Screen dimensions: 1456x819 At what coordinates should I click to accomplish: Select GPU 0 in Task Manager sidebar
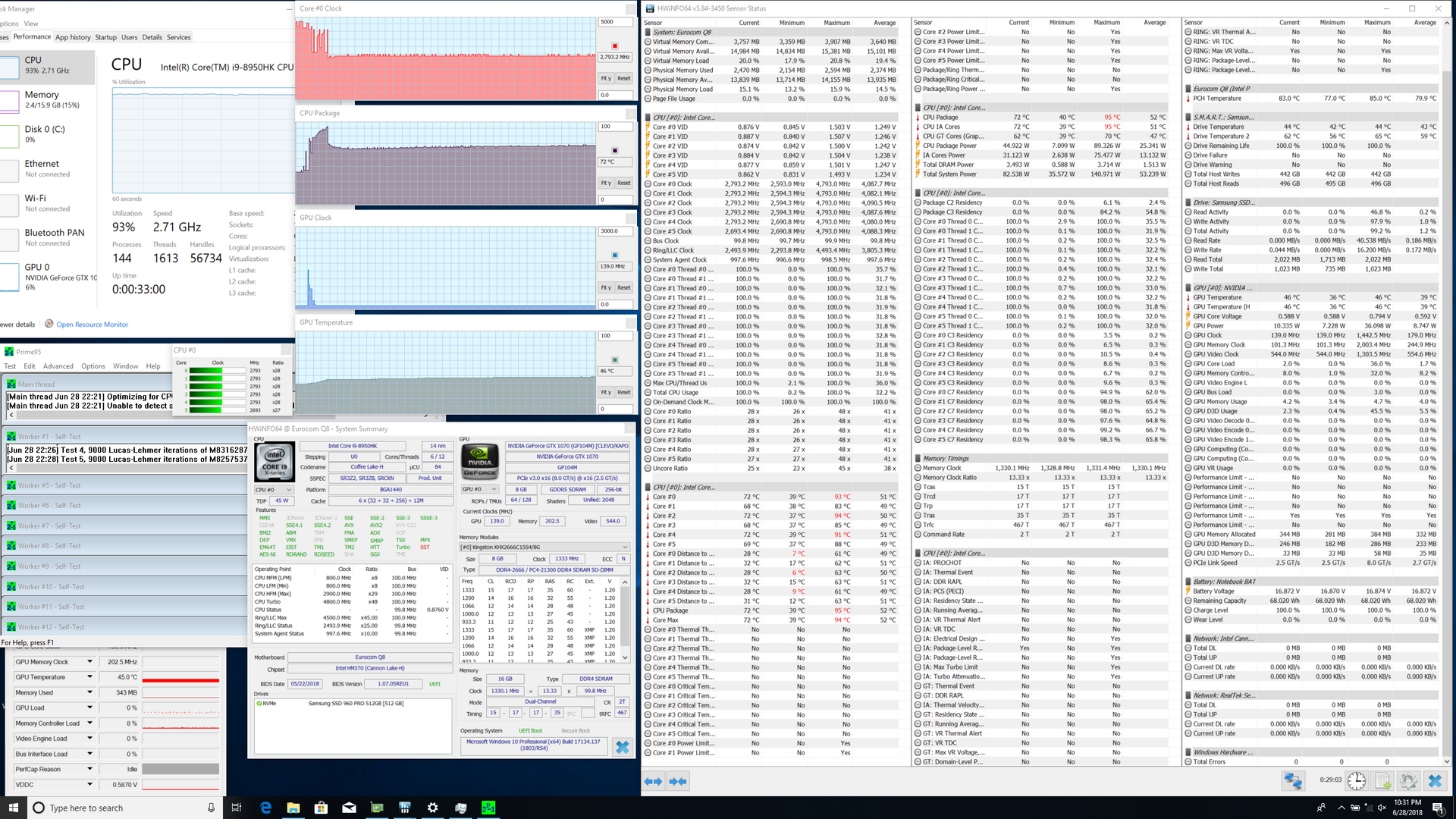tap(49, 277)
